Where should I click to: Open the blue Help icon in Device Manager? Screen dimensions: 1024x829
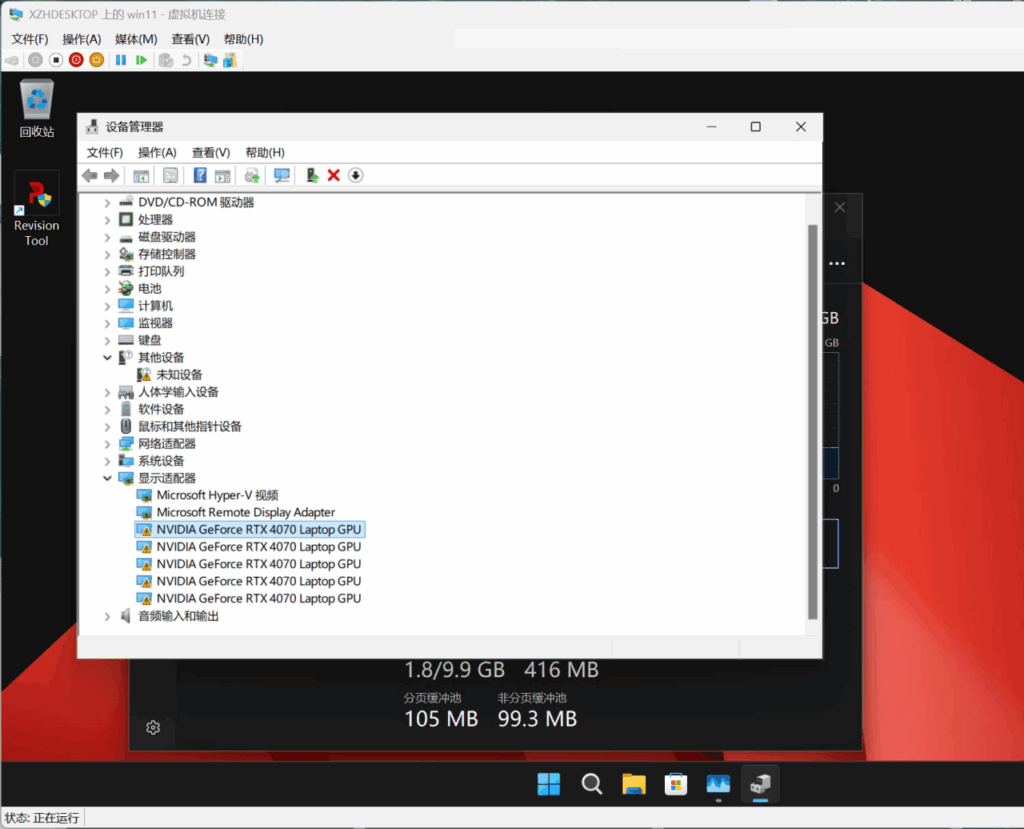click(200, 176)
